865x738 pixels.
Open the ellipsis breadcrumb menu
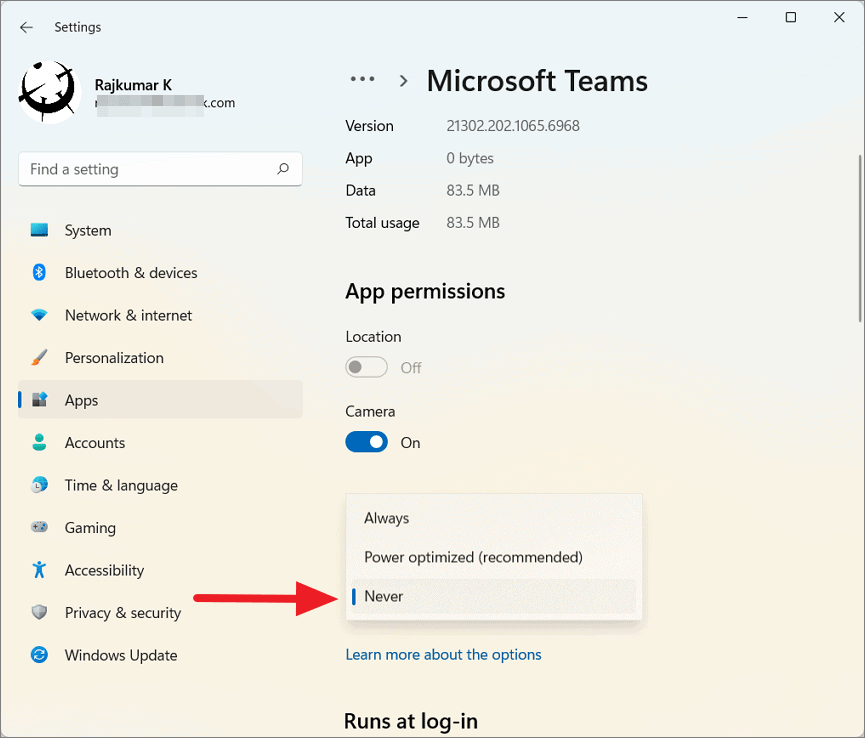362,79
